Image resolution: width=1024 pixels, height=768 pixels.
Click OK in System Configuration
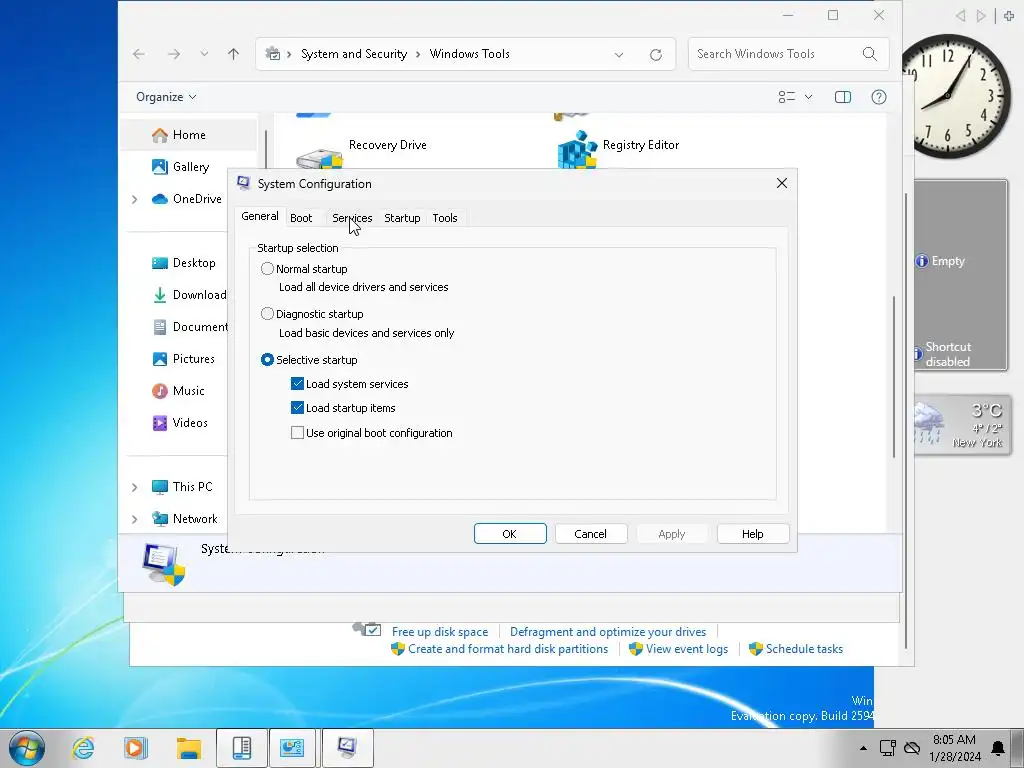pyautogui.click(x=510, y=534)
